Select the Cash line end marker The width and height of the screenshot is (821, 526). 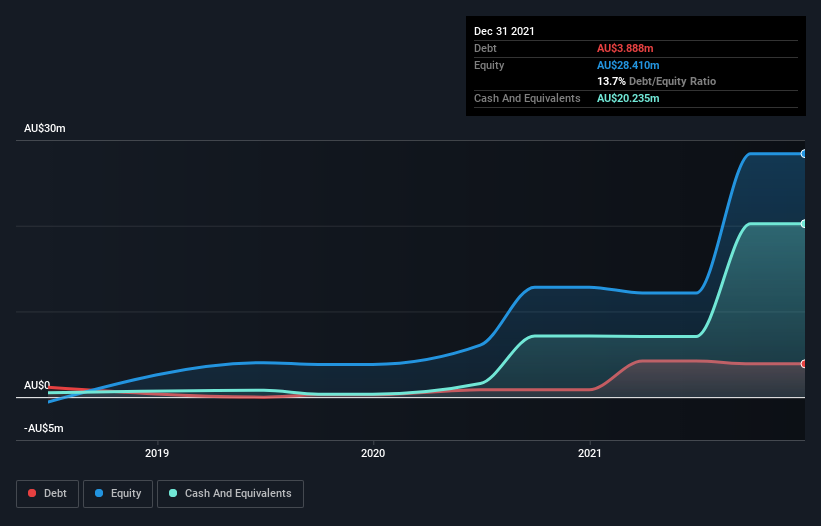tap(804, 224)
